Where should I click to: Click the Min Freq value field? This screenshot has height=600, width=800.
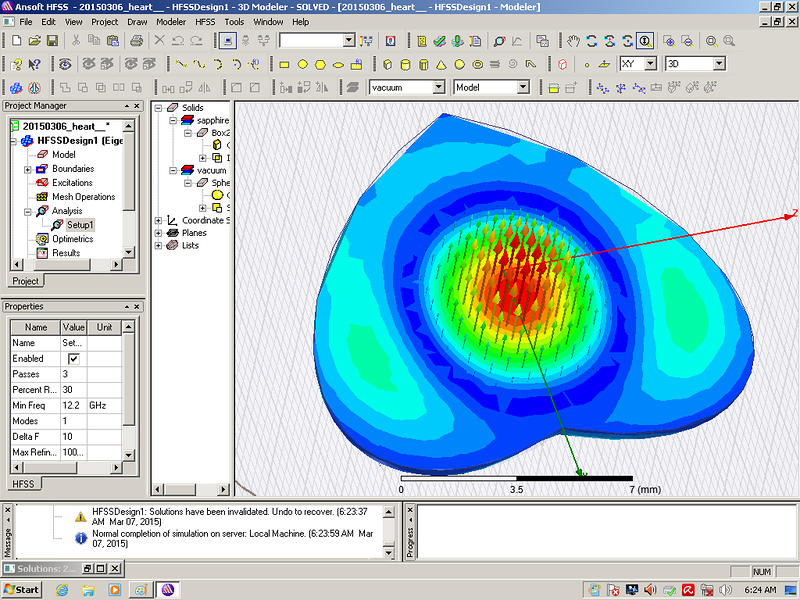coord(74,406)
